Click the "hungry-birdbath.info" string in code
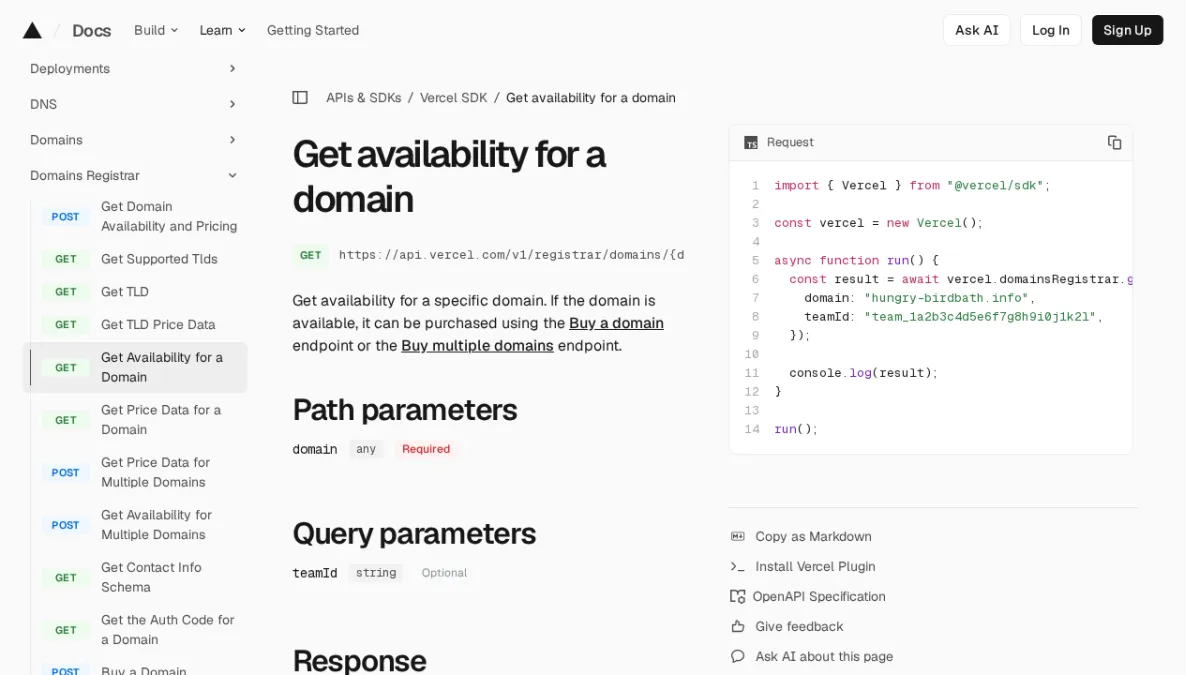Screen dimensions: 1200x675 click(946, 298)
